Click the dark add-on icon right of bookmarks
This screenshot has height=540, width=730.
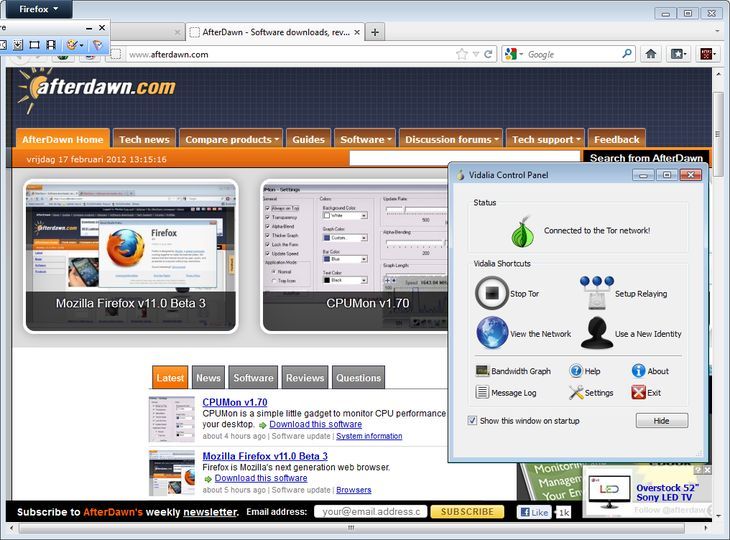(x=708, y=54)
